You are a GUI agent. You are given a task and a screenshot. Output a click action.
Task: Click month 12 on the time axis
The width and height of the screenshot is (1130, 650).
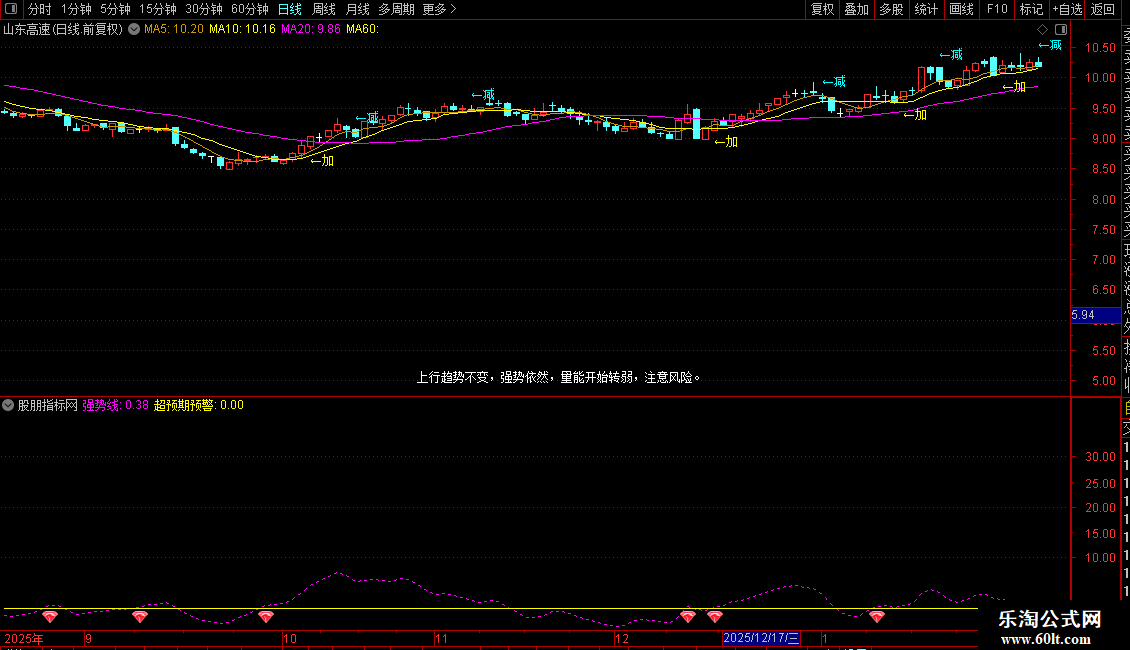621,638
